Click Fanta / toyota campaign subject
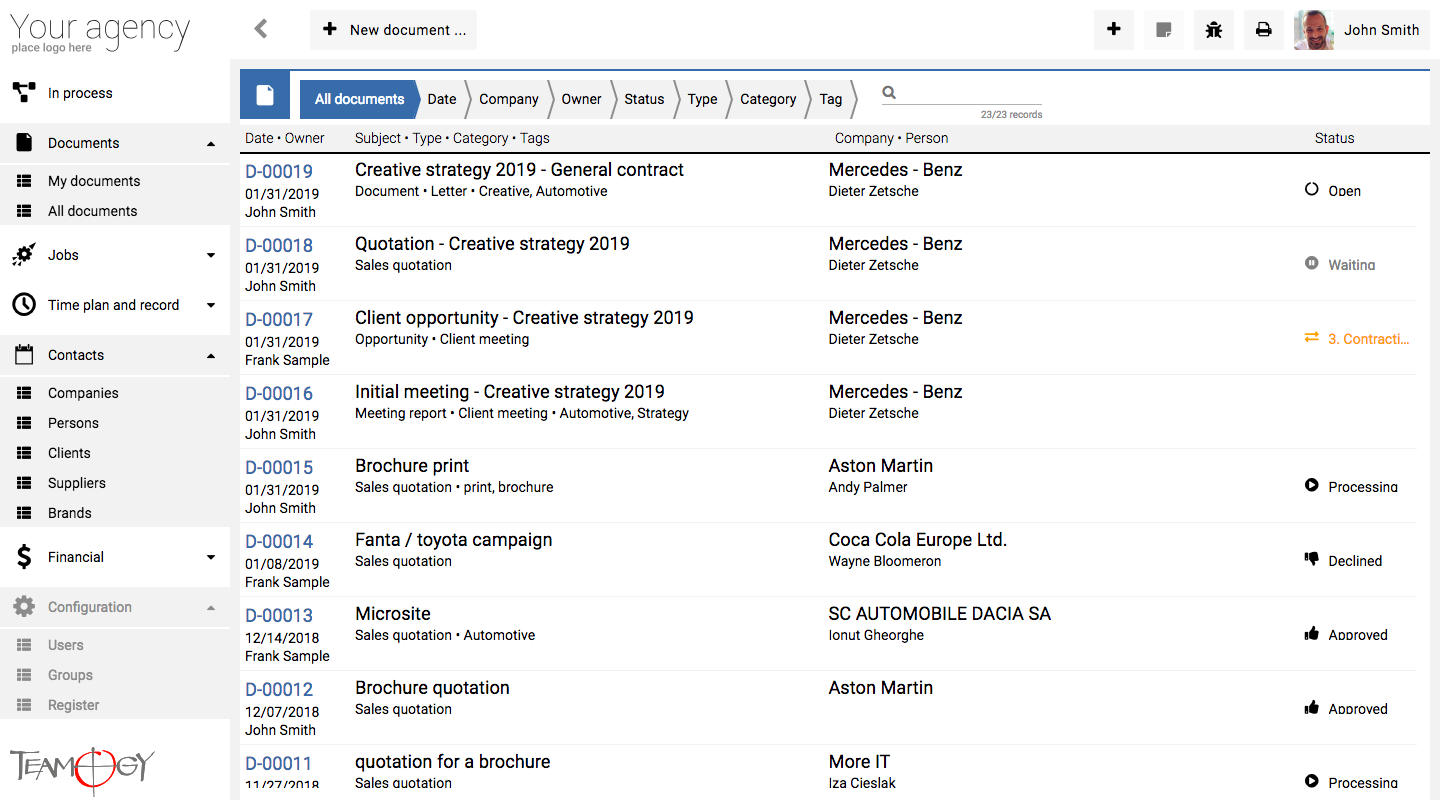The height and width of the screenshot is (800, 1440). point(454,540)
